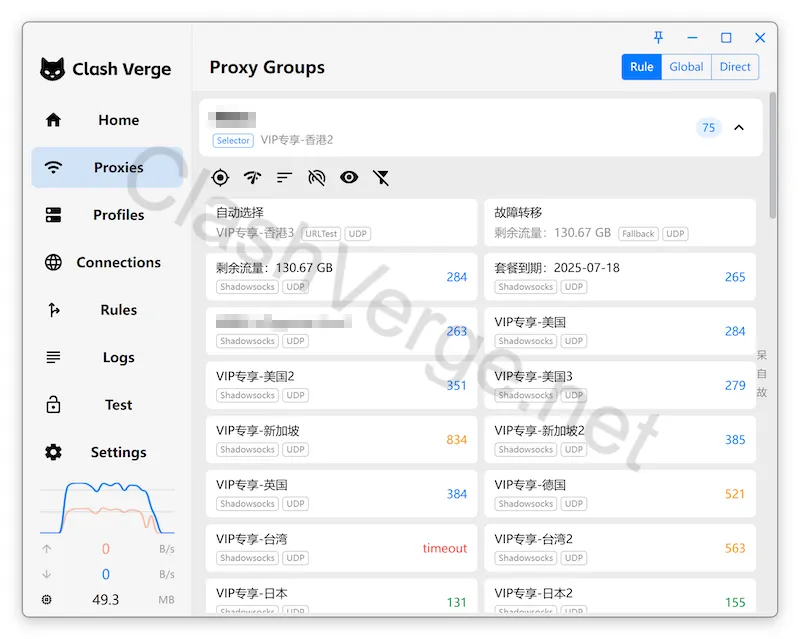This screenshot has height=639, width=800.
Task: Open the Test page
Action: click(118, 405)
